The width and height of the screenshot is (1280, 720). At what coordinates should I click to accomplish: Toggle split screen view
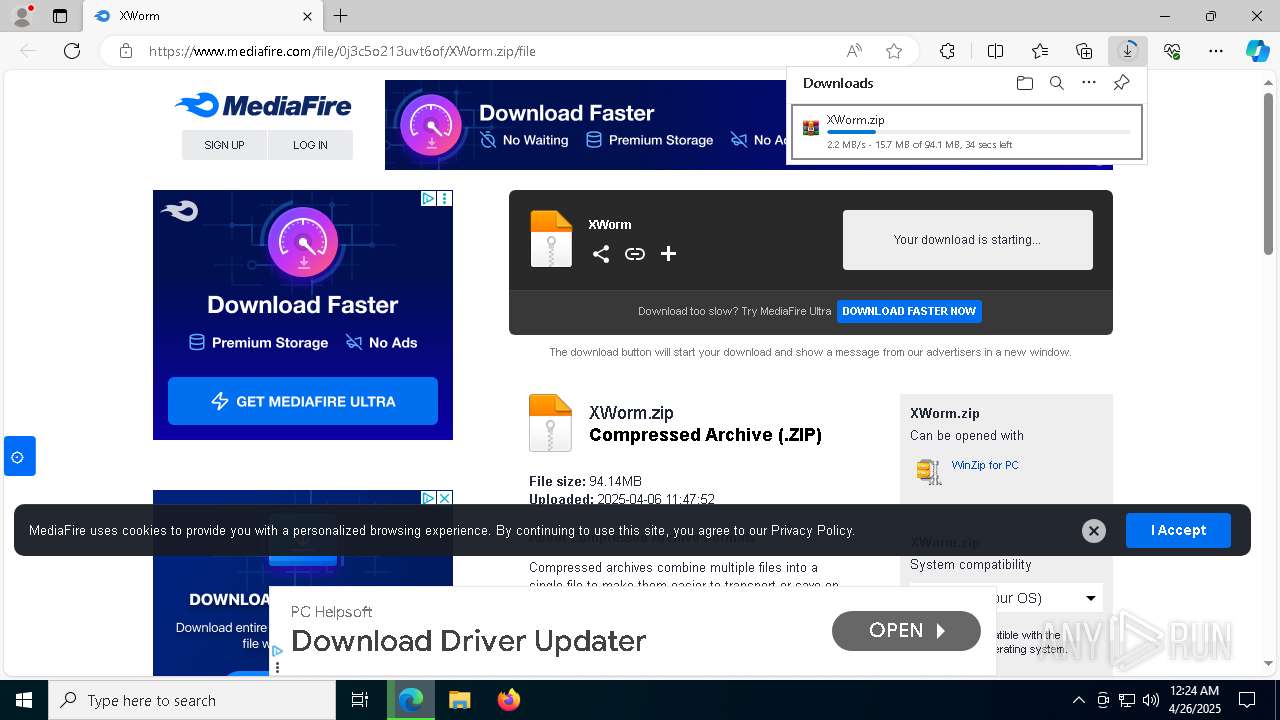point(995,51)
